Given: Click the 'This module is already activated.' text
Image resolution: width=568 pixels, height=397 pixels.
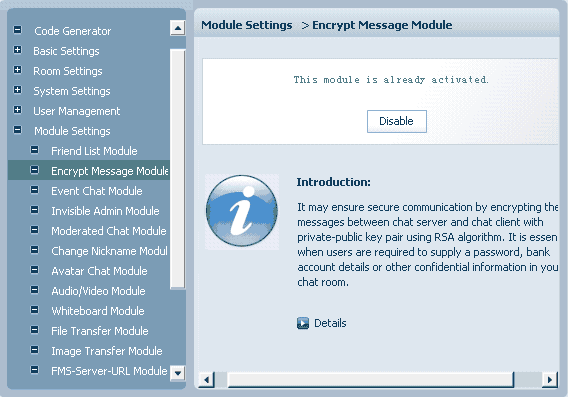Looking at the screenshot, I should click(391, 80).
